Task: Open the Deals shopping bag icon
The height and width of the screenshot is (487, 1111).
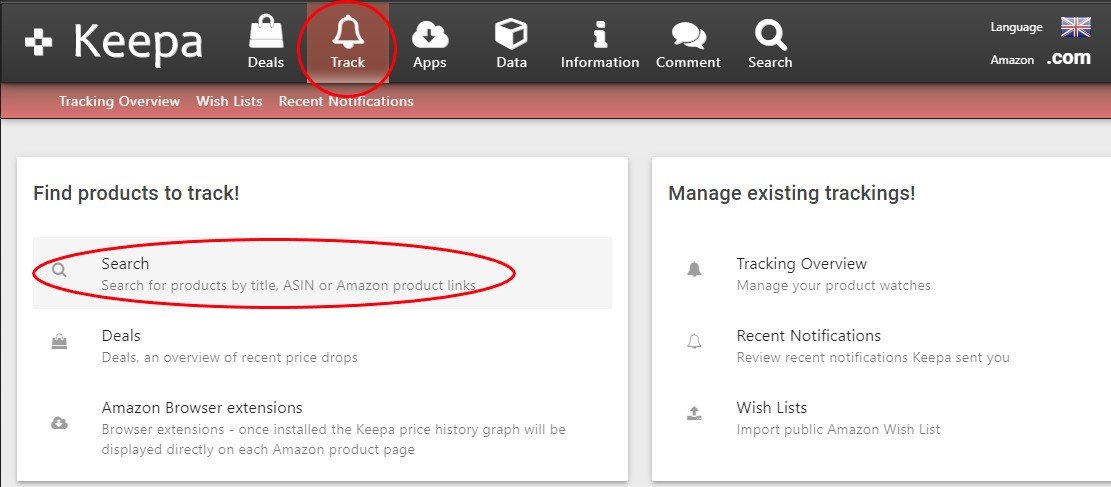Action: coord(265,35)
